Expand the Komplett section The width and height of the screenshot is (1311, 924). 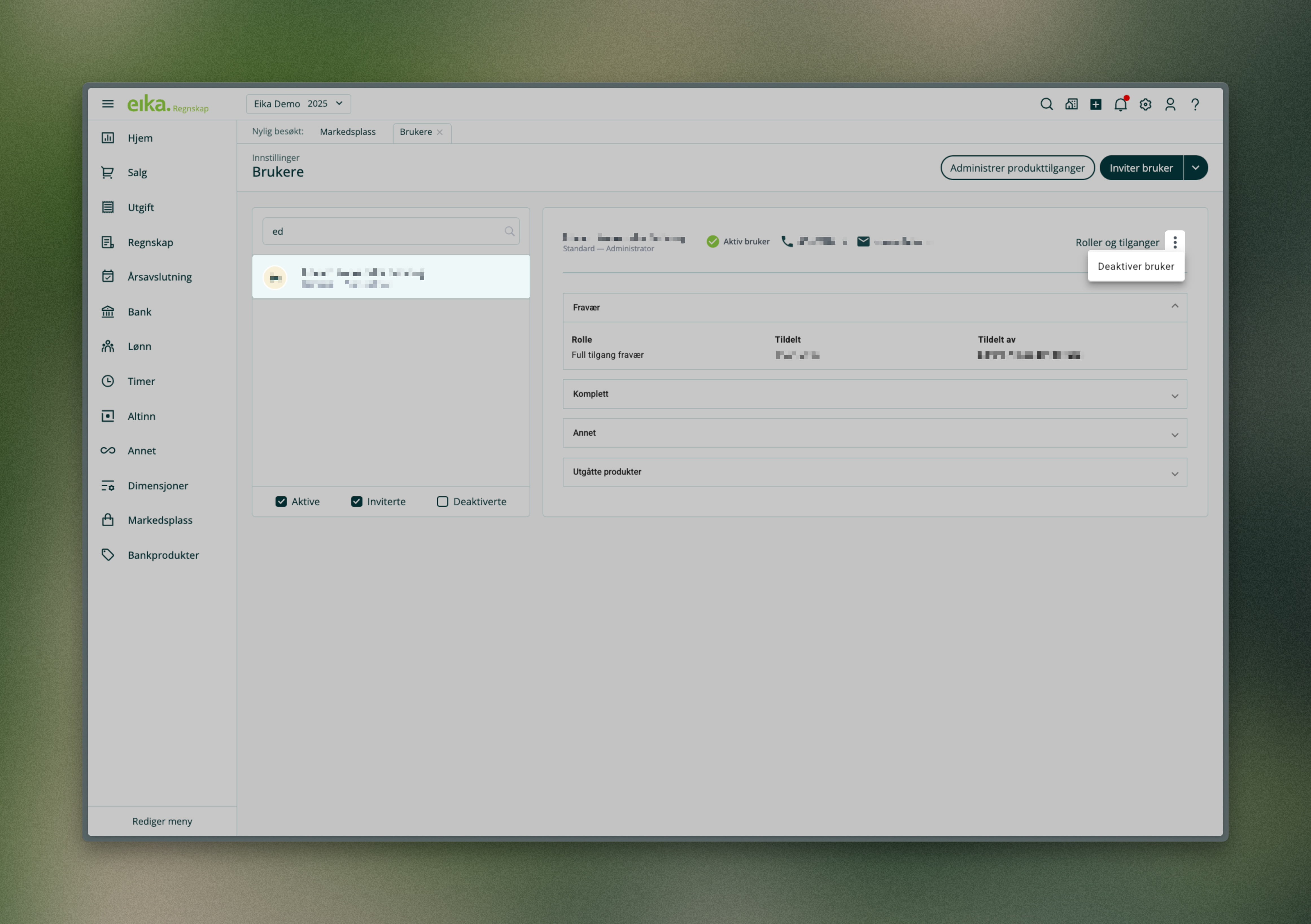(x=874, y=394)
